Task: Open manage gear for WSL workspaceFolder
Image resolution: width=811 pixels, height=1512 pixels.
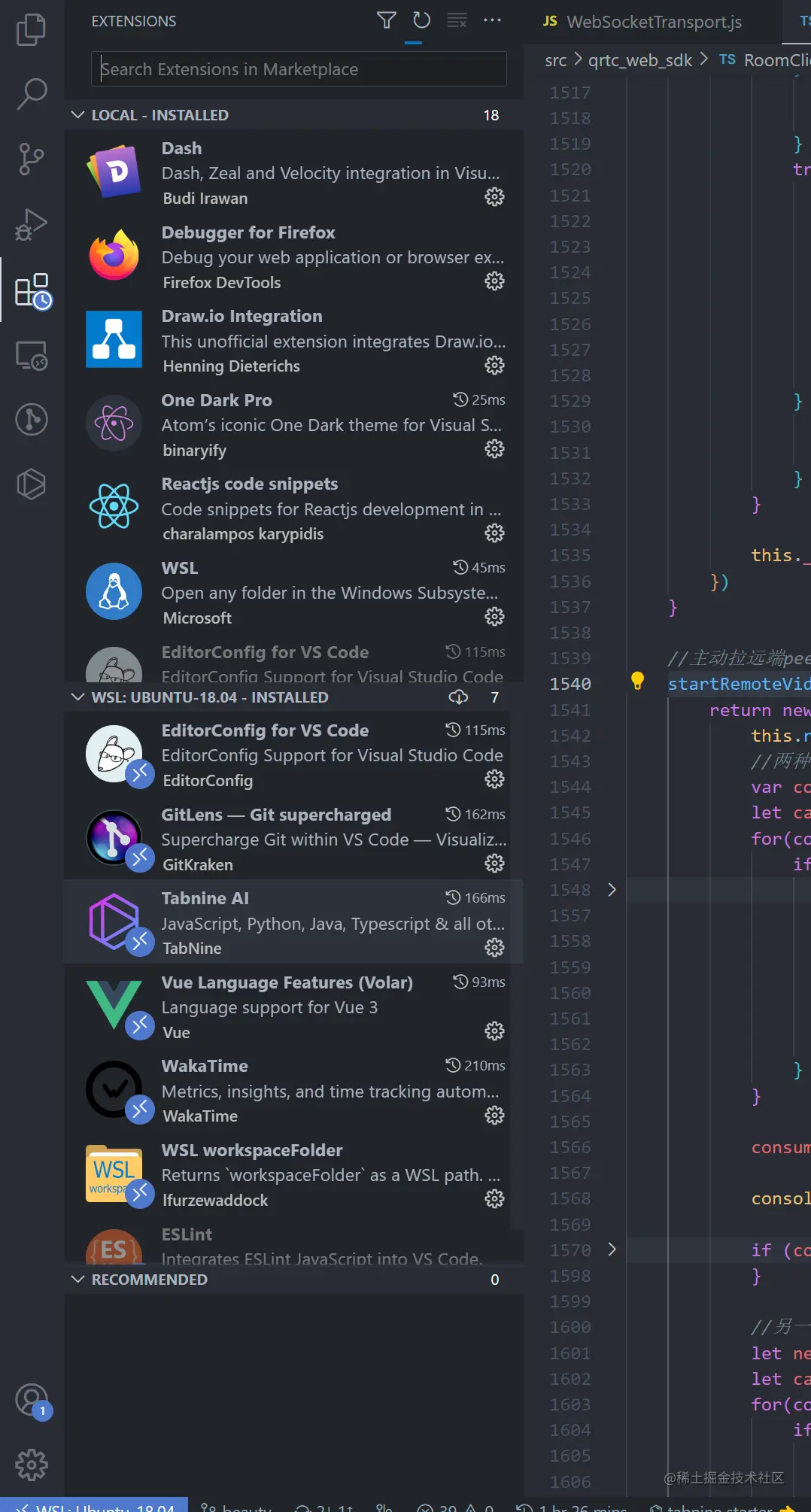Action: point(494,1199)
